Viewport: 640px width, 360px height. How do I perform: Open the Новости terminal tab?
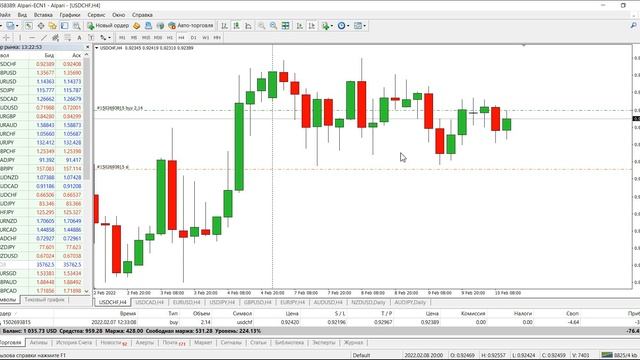pos(113,343)
